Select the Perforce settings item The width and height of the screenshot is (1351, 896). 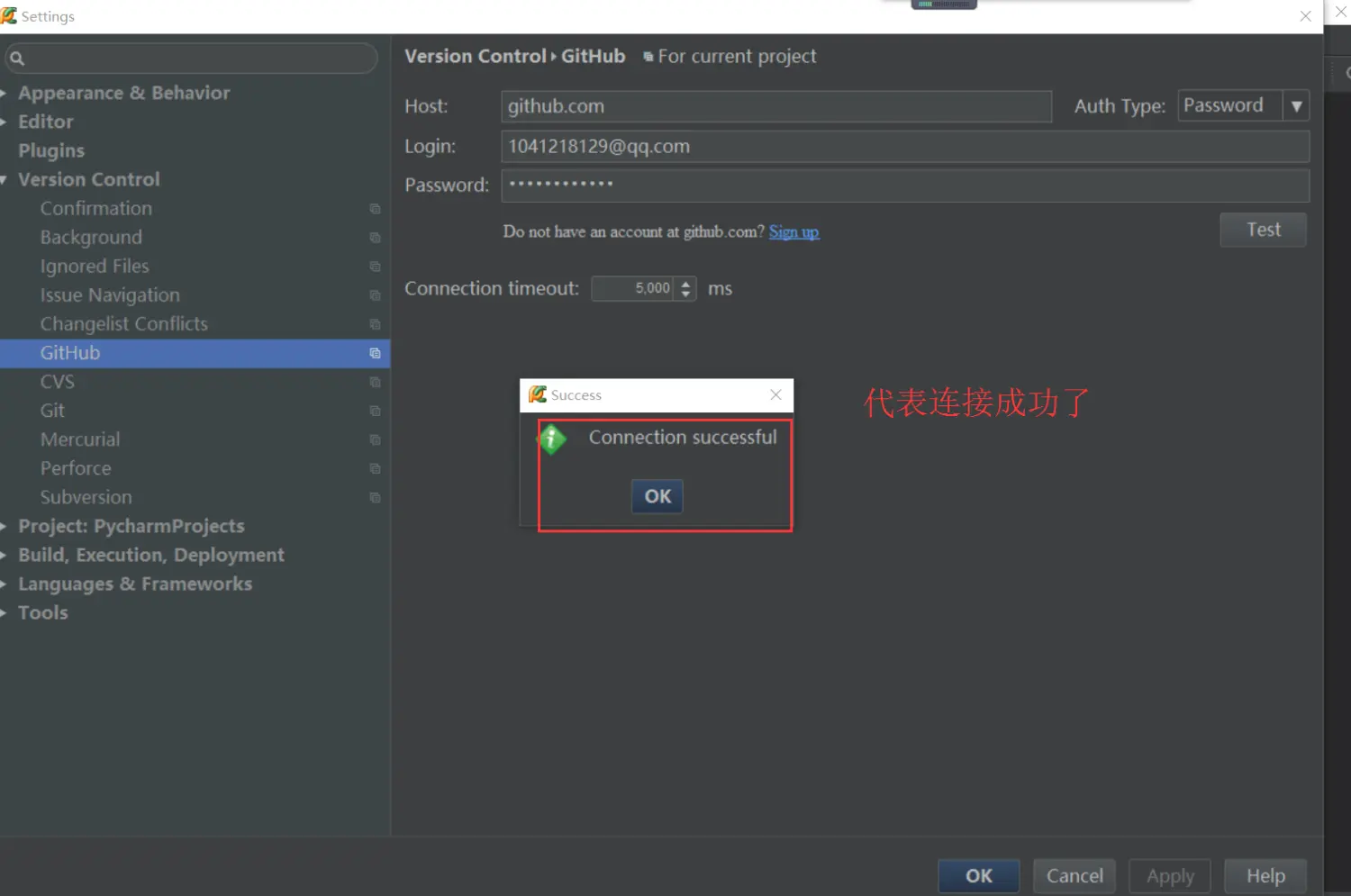click(x=76, y=468)
